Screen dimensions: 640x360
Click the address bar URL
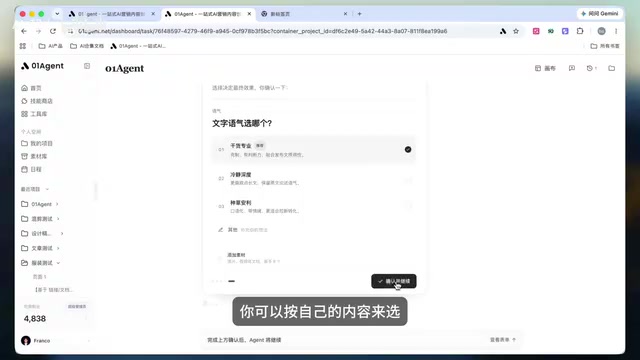point(262,31)
